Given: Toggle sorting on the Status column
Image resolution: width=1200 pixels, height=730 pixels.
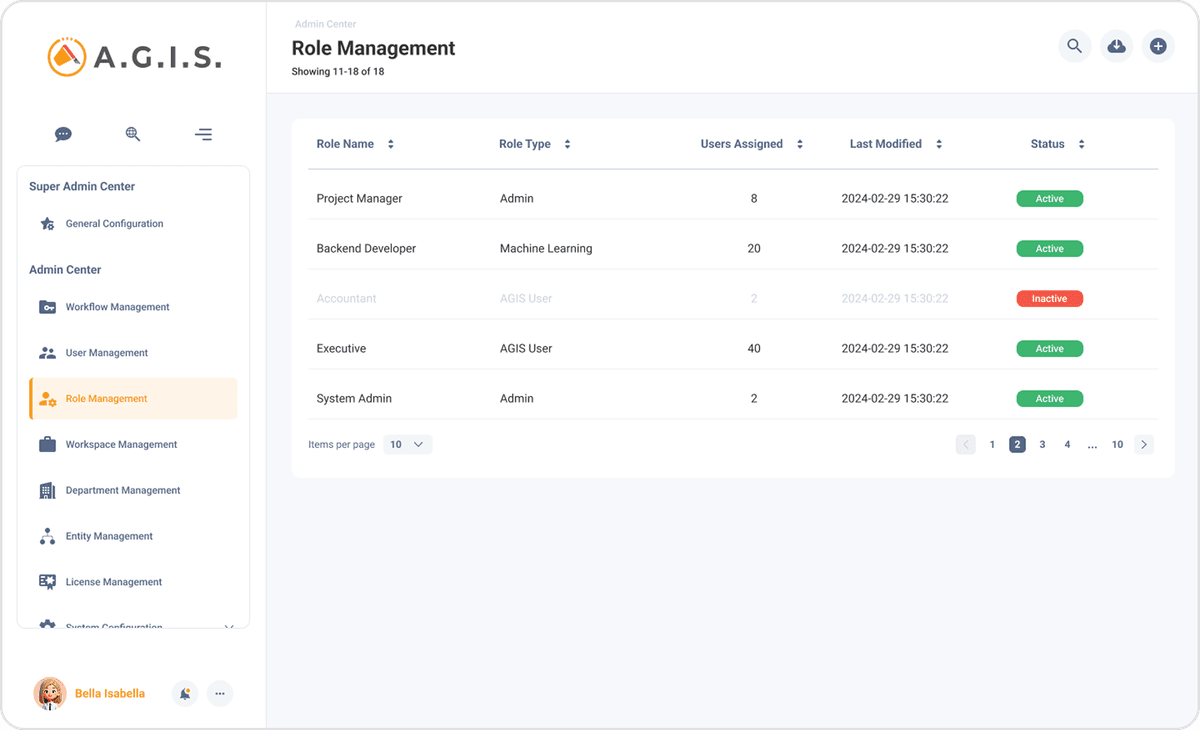Looking at the screenshot, I should [x=1083, y=143].
